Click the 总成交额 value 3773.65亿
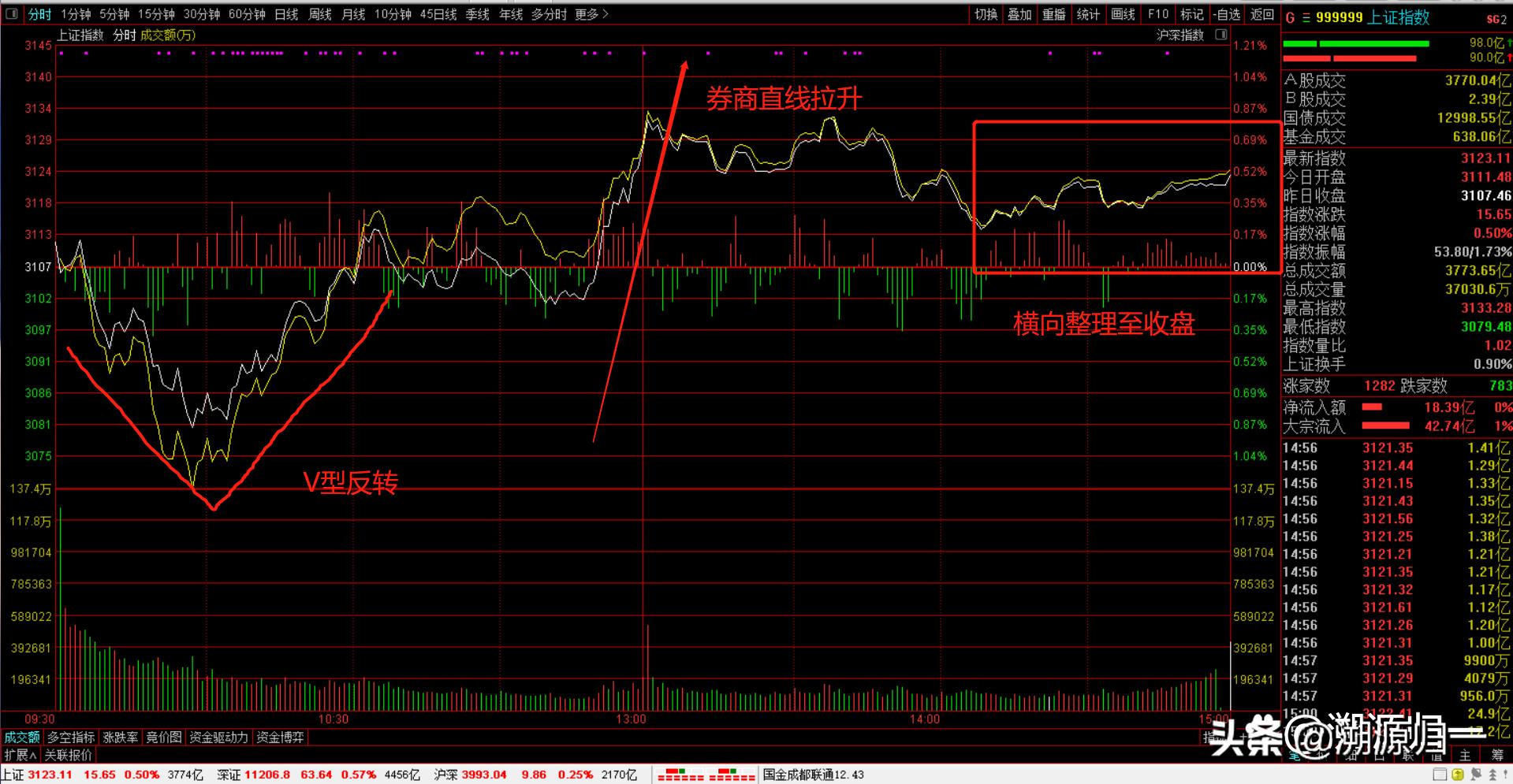The width and height of the screenshot is (1513, 784). point(1478,271)
